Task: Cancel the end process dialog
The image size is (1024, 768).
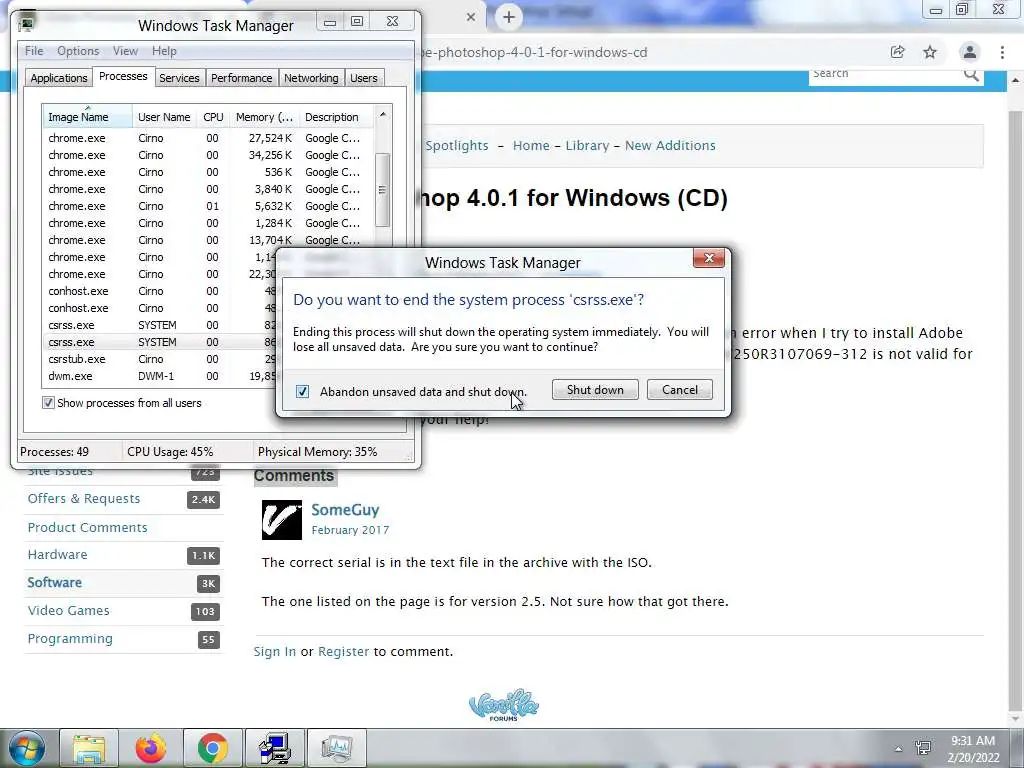Action: tap(679, 390)
